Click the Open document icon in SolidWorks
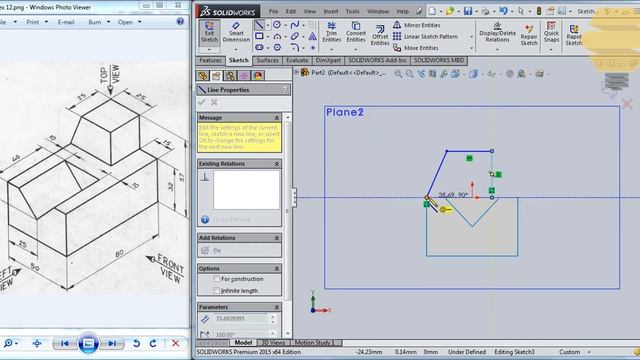The width and height of the screenshot is (640, 360). (x=450, y=11)
